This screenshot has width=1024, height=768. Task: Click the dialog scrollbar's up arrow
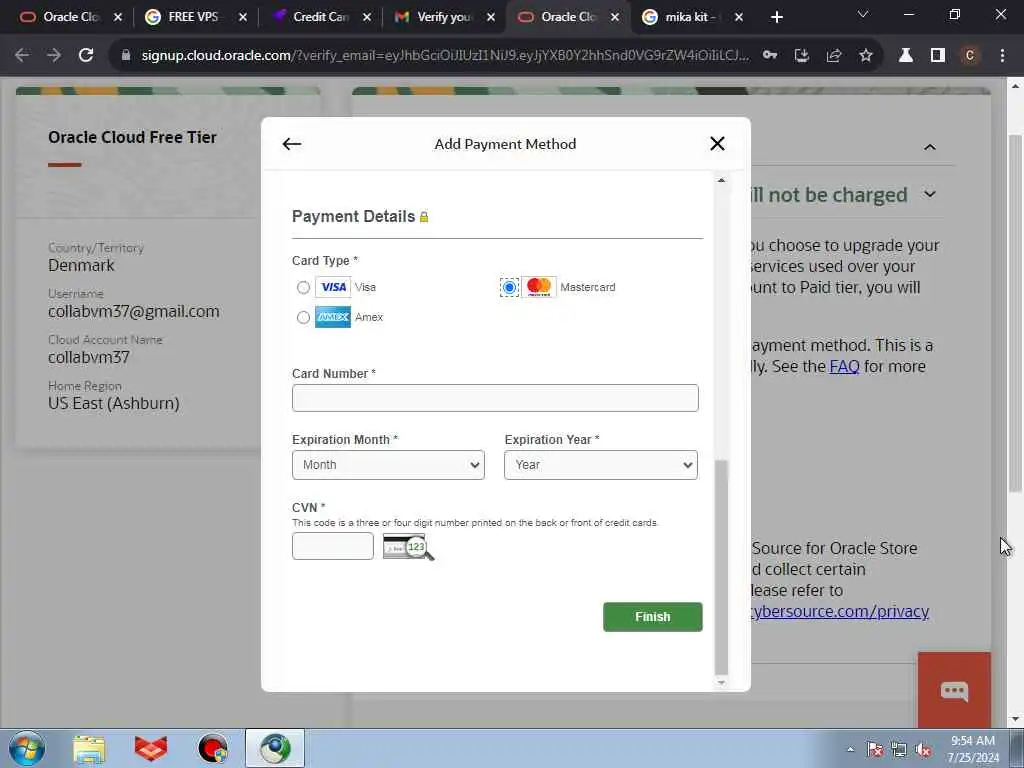tap(721, 180)
